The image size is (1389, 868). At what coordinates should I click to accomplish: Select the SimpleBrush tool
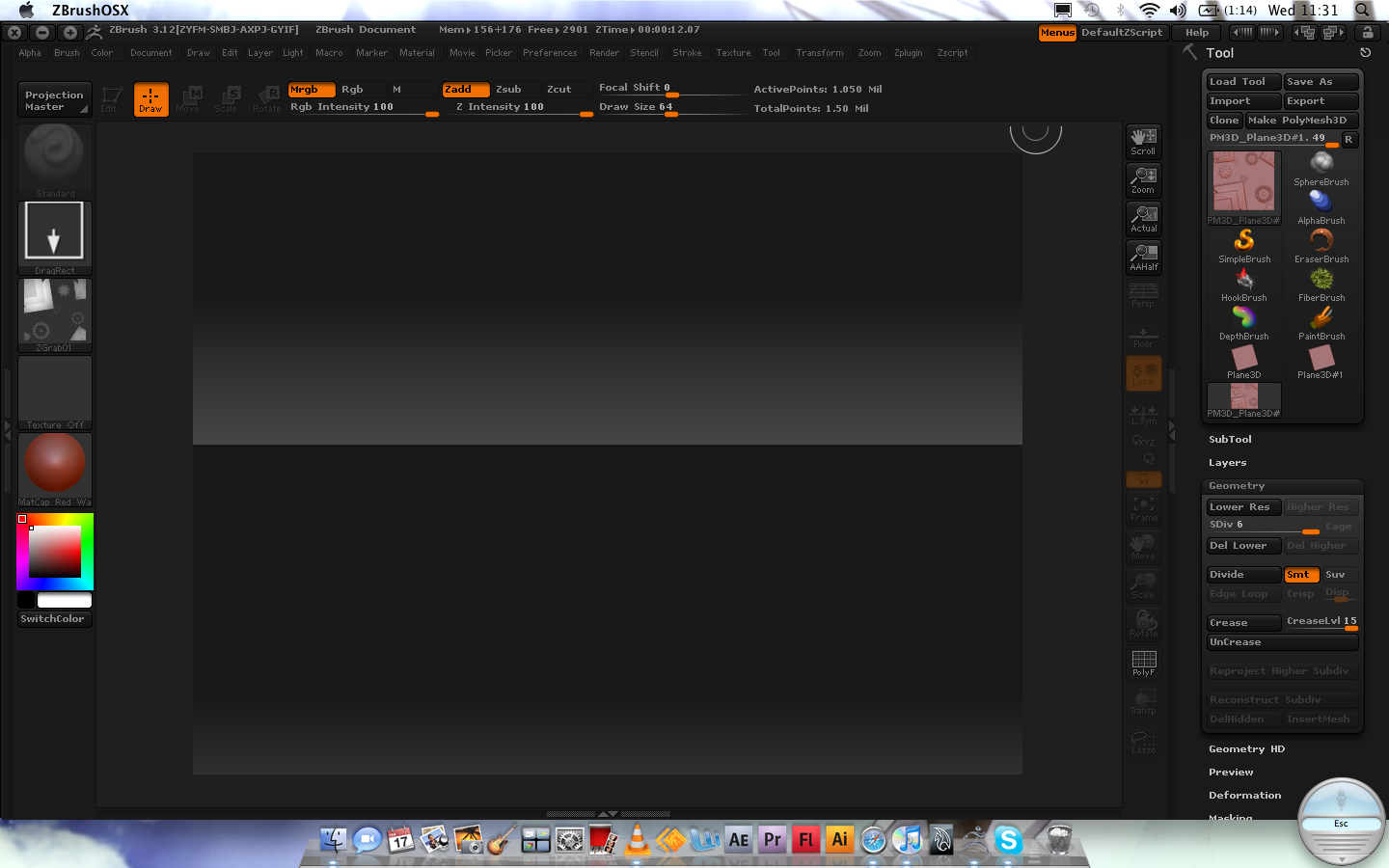tap(1244, 247)
